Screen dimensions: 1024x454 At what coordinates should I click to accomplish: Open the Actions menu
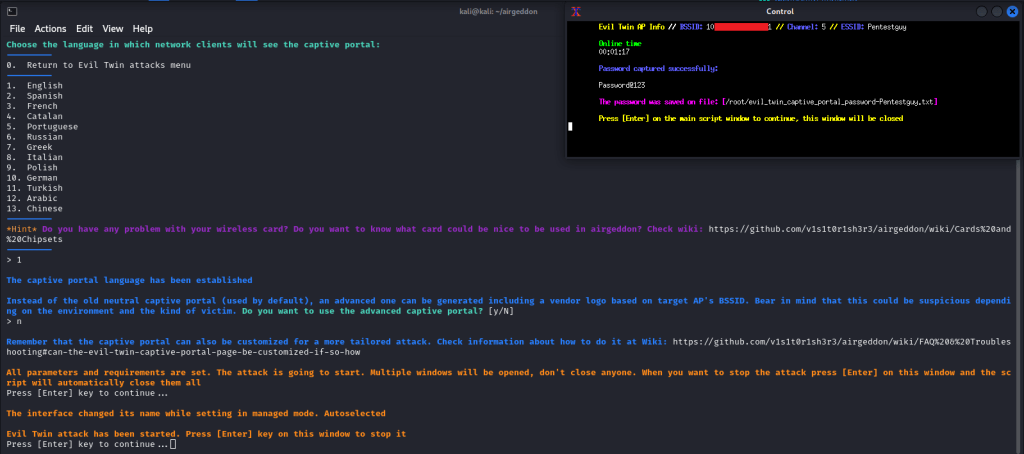pyautogui.click(x=50, y=29)
